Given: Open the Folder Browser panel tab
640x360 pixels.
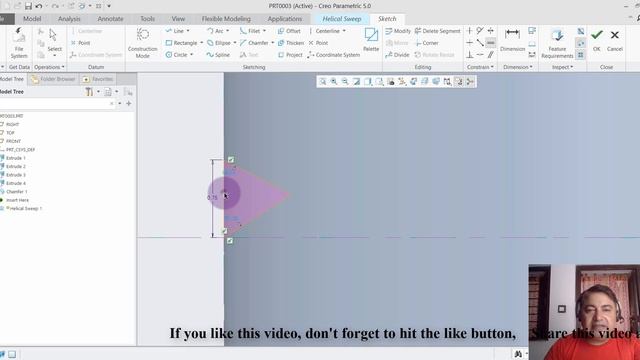Looking at the screenshot, I should coord(53,79).
